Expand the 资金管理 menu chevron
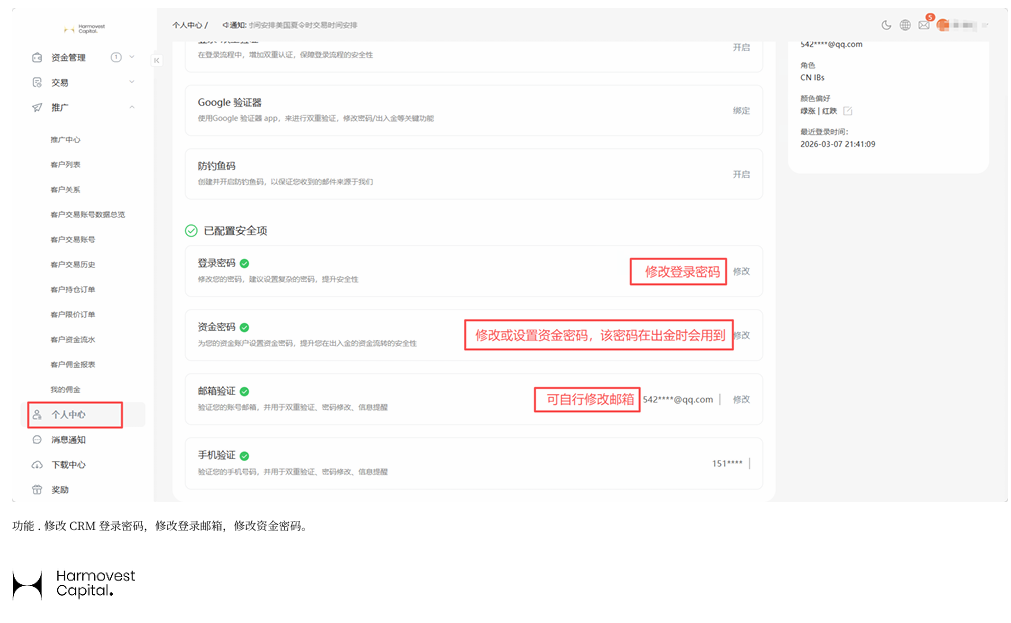1011x623 pixels. pyautogui.click(x=132, y=57)
